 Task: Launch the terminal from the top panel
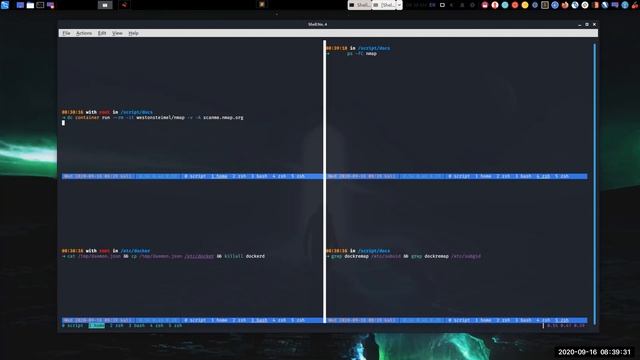pyautogui.click(x=40, y=5)
